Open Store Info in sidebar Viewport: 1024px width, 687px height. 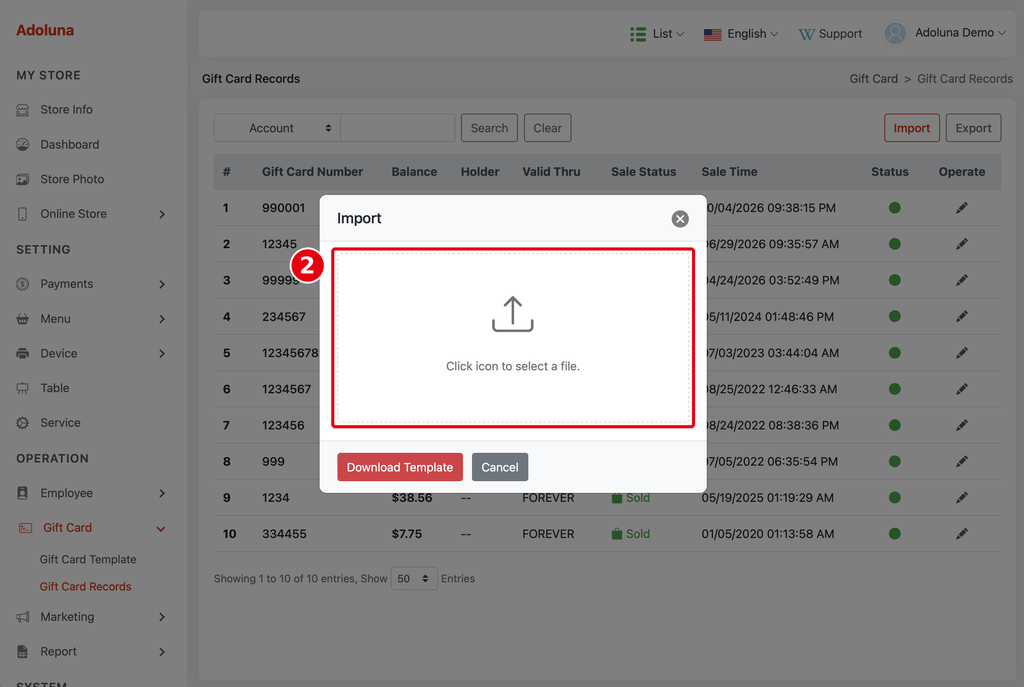point(66,110)
